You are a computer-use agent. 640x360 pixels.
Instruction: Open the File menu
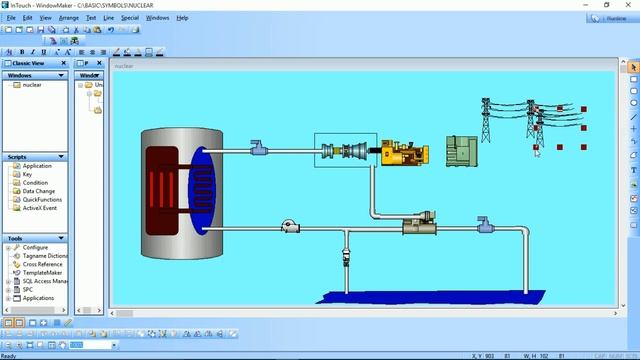[x=11, y=18]
